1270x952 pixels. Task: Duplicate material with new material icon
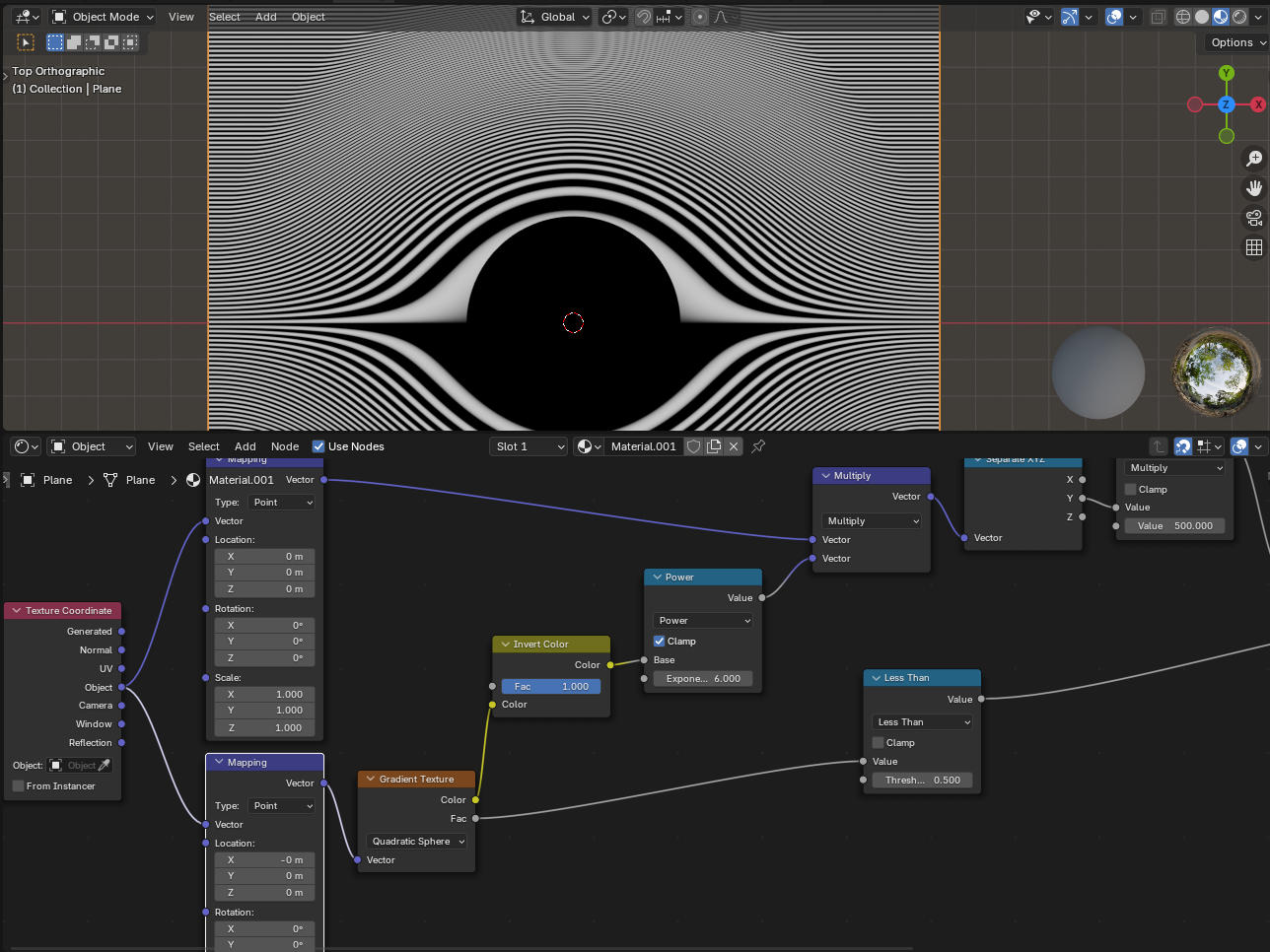pos(714,446)
